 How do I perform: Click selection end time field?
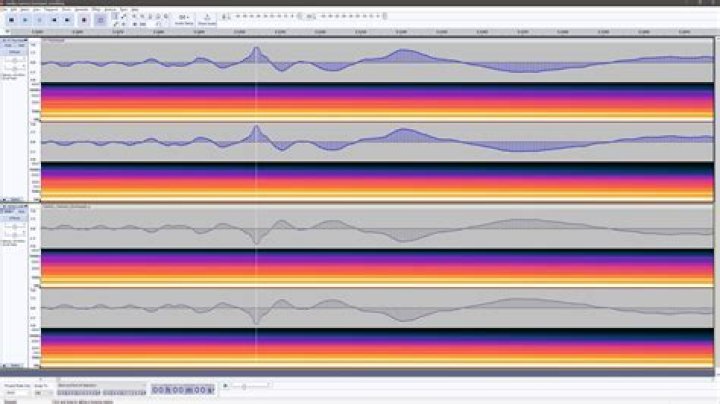click(x=124, y=393)
